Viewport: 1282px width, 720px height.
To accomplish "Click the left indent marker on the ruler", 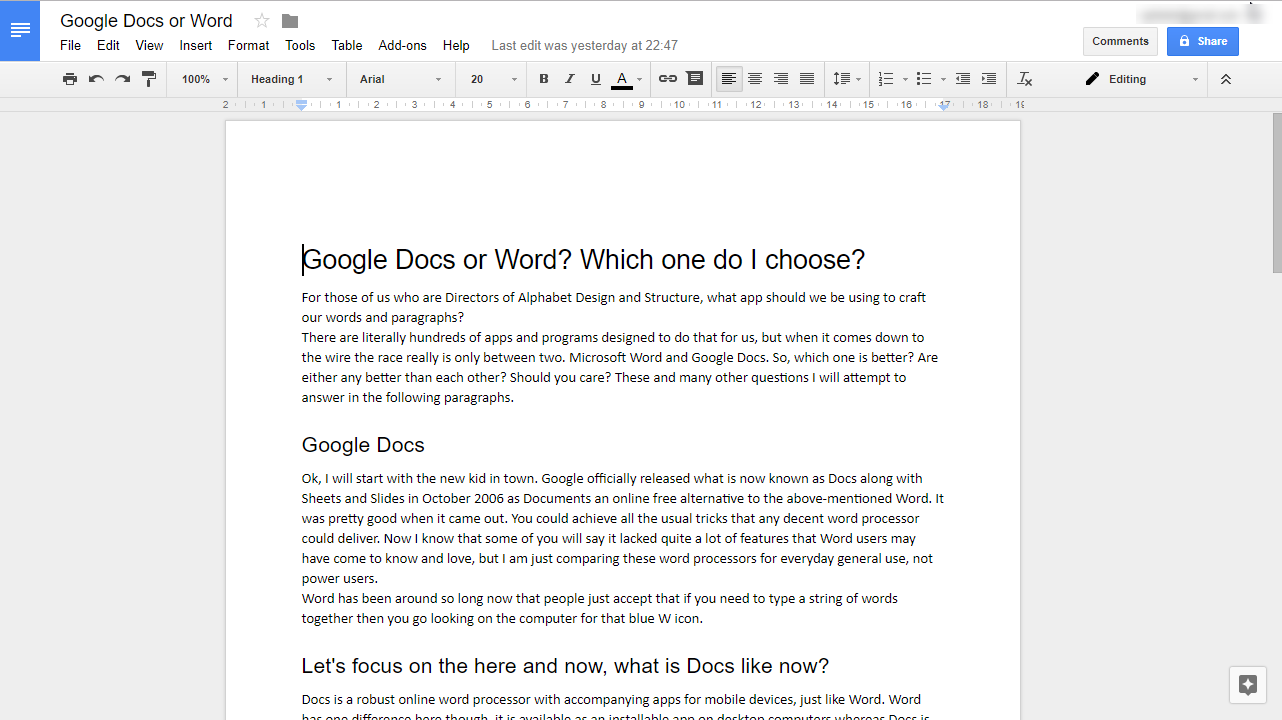I will 301,105.
